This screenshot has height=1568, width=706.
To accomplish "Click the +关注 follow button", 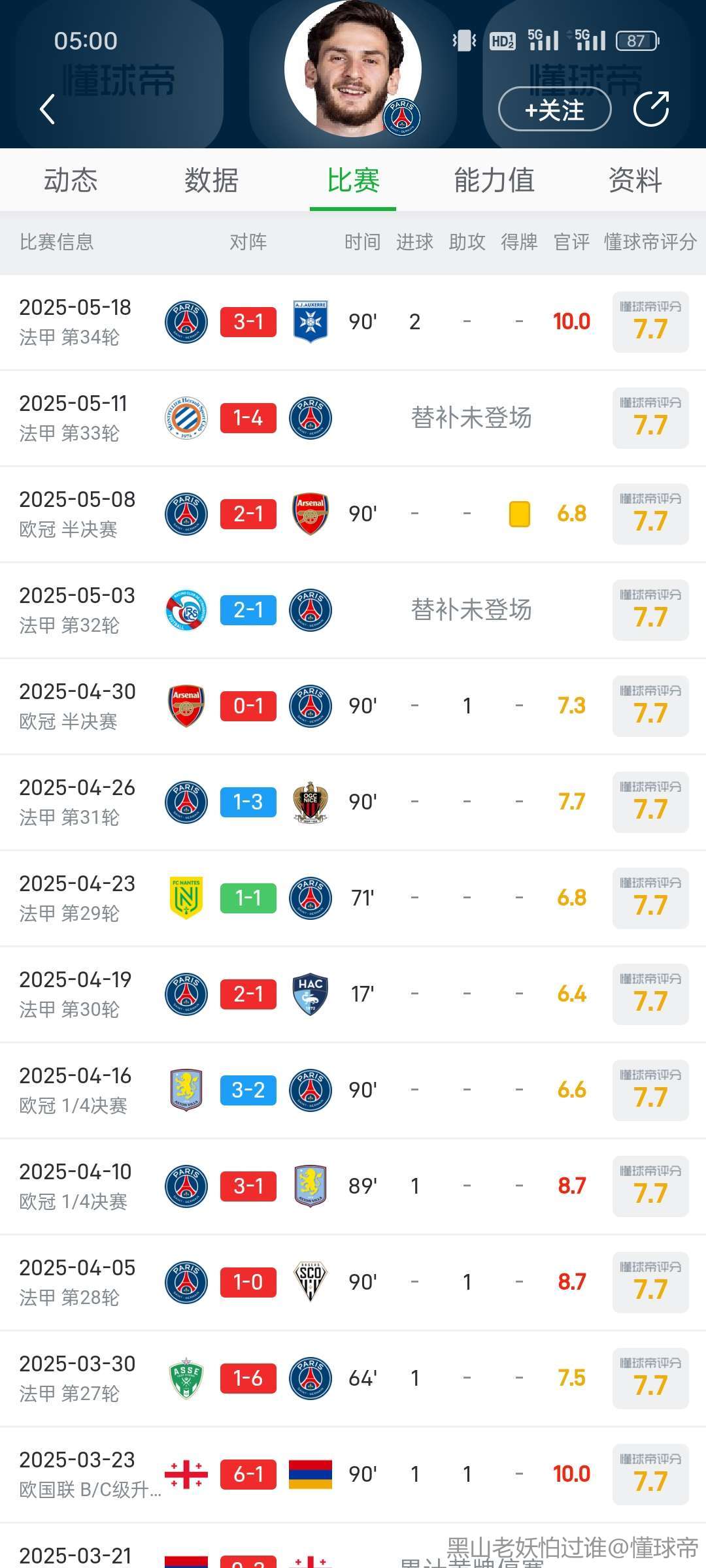I will pyautogui.click(x=554, y=110).
